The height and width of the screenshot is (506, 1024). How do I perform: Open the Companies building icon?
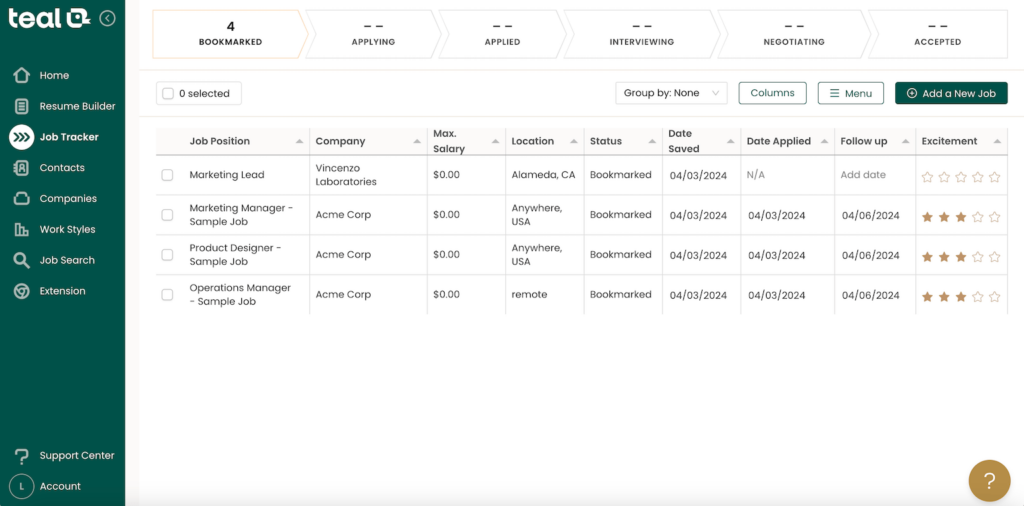pos(21,199)
